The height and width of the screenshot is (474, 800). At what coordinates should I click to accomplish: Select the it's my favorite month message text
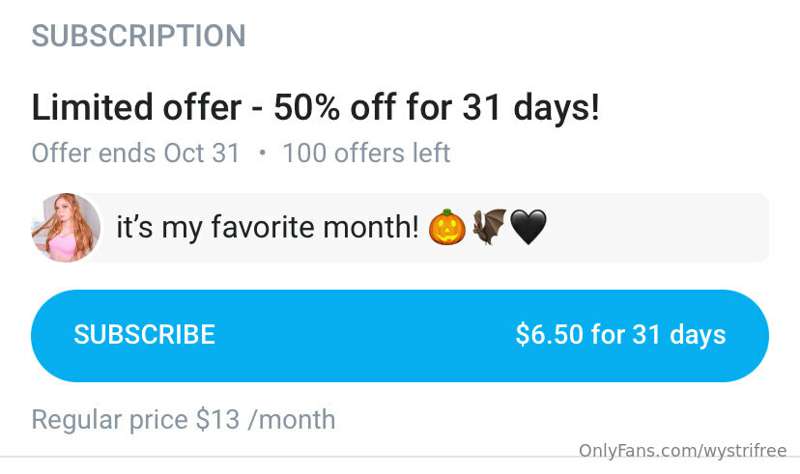(x=267, y=227)
